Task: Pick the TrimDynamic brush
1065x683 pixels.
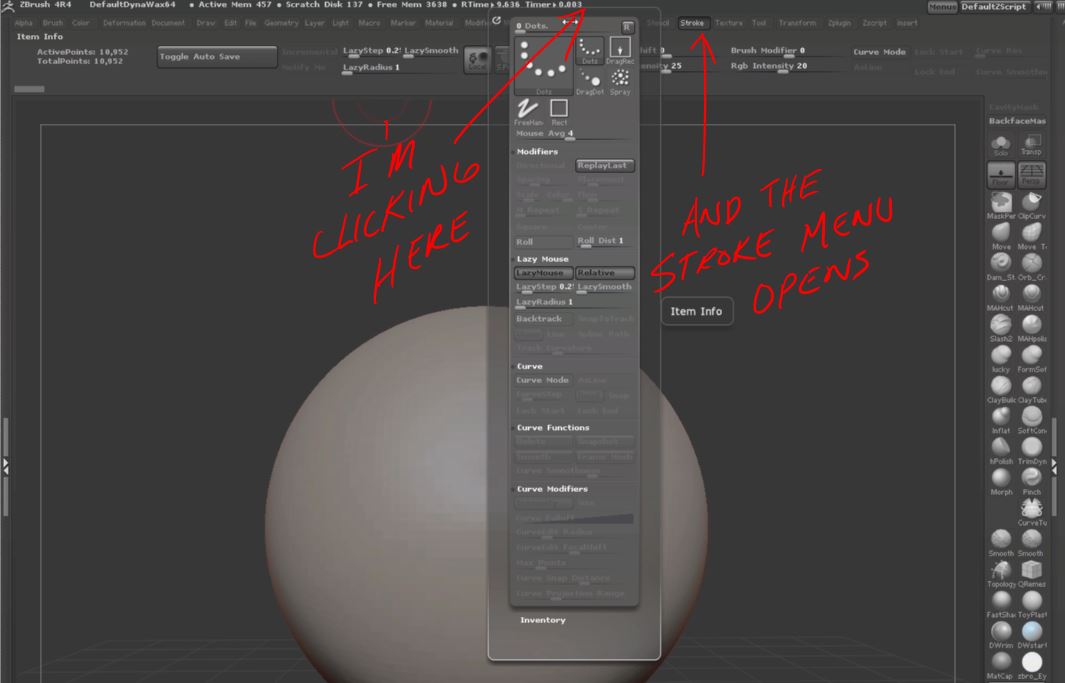Action: pyautogui.click(x=1032, y=451)
